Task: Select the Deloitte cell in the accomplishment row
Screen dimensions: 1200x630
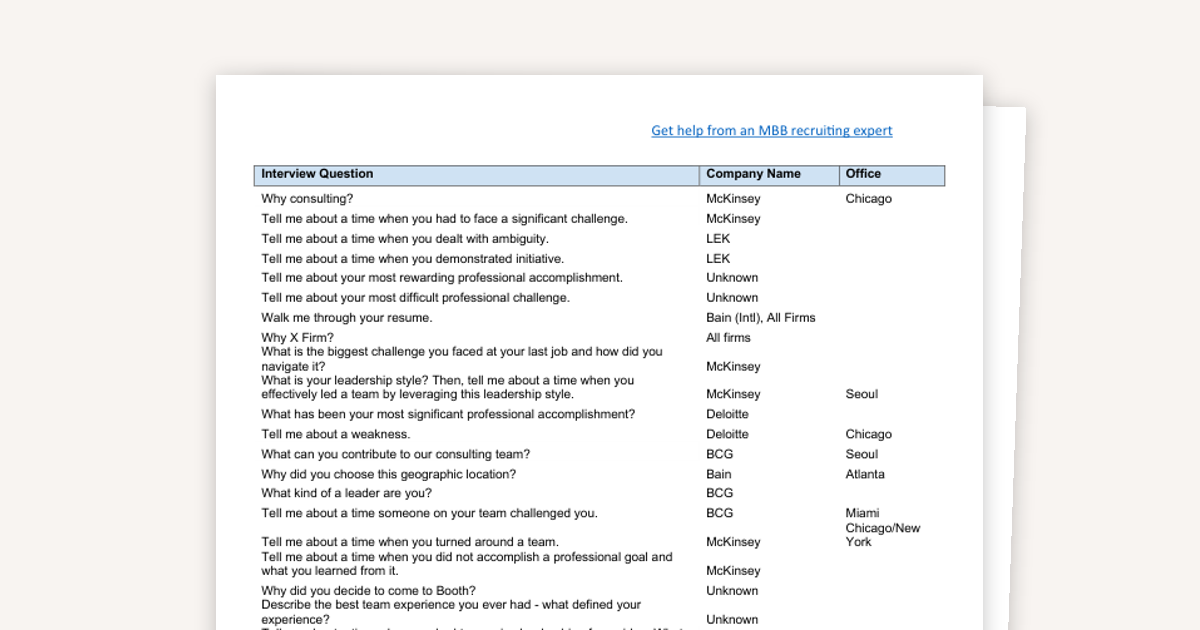Action: tap(727, 414)
